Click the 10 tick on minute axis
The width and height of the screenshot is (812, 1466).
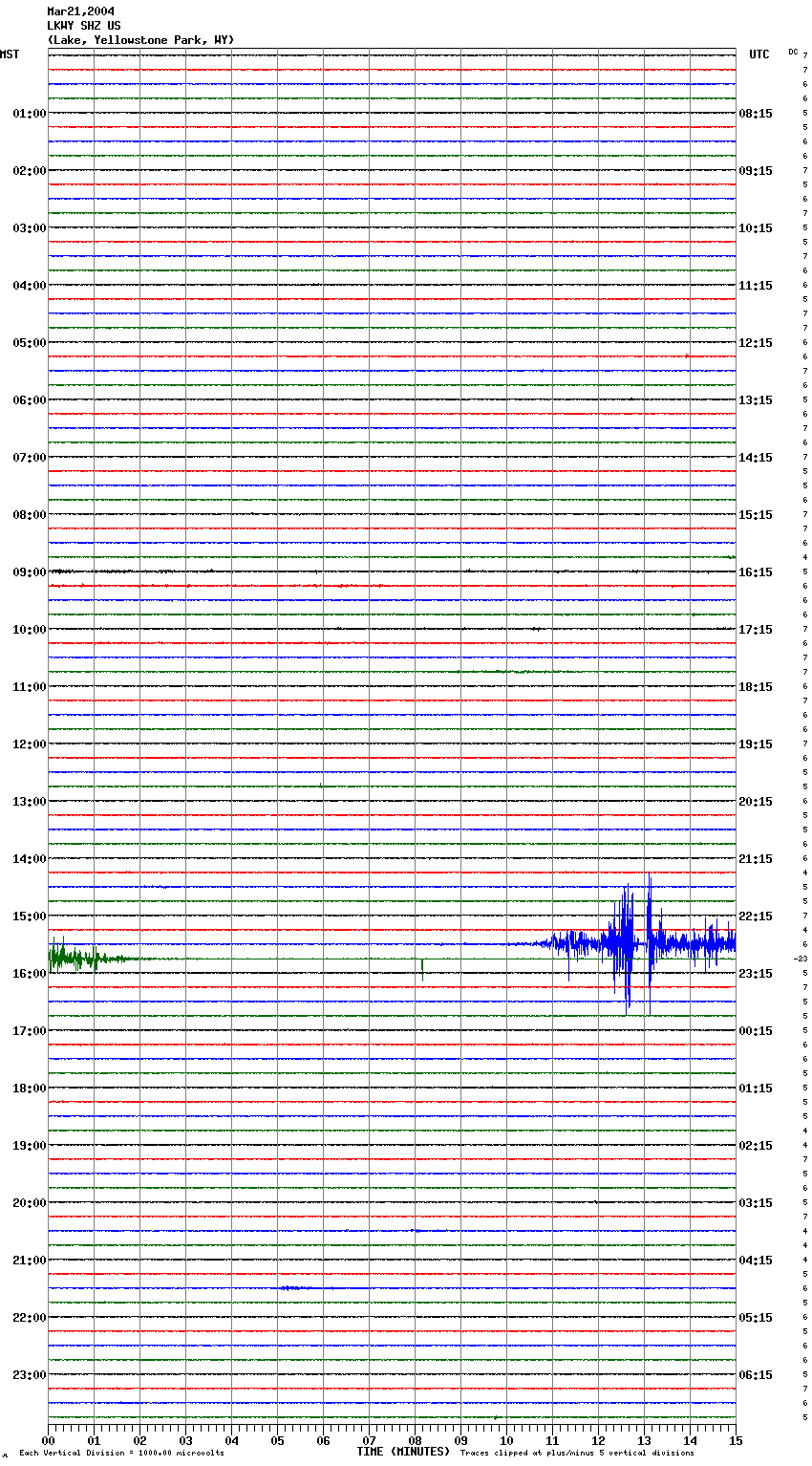coord(506,1440)
